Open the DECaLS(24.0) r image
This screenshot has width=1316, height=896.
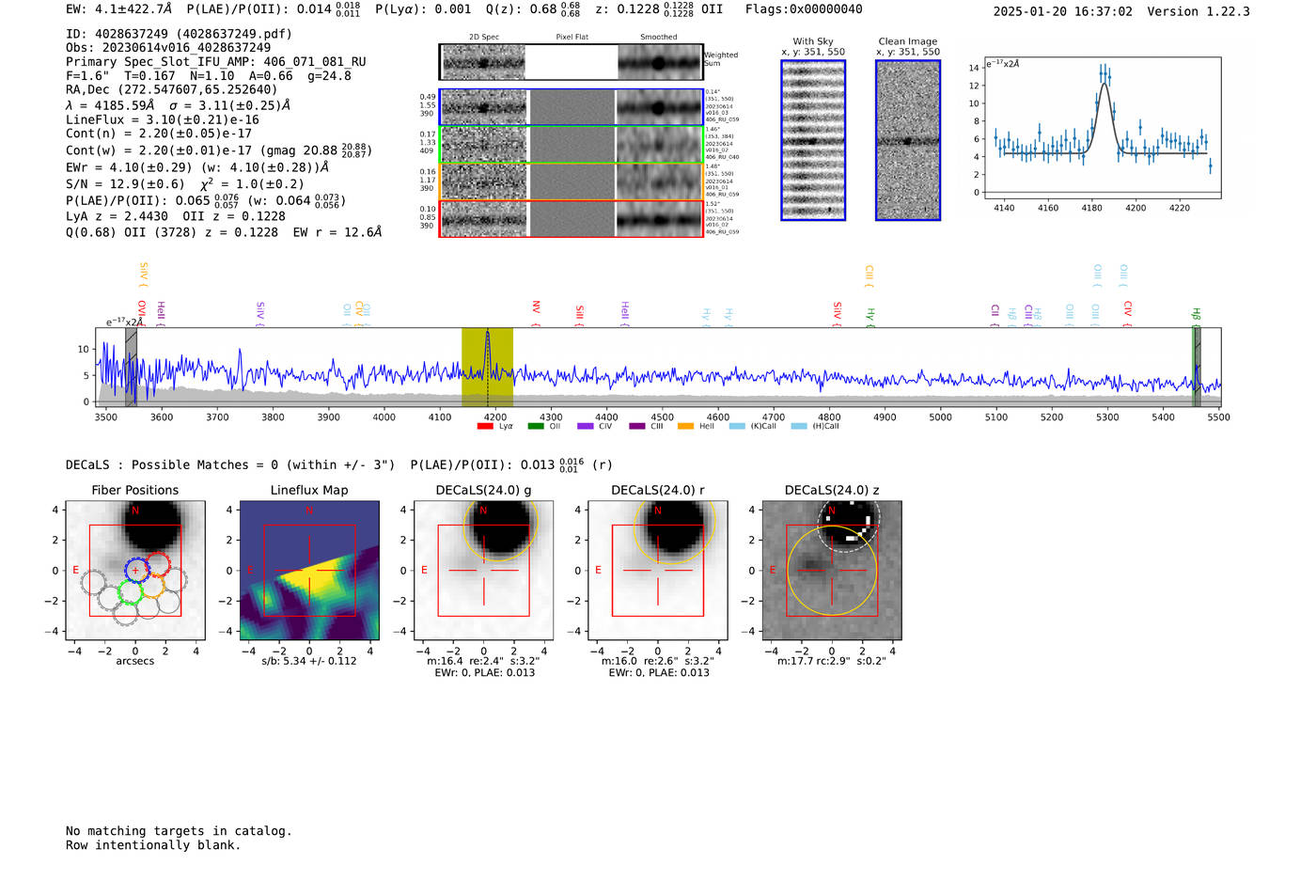[x=658, y=571]
